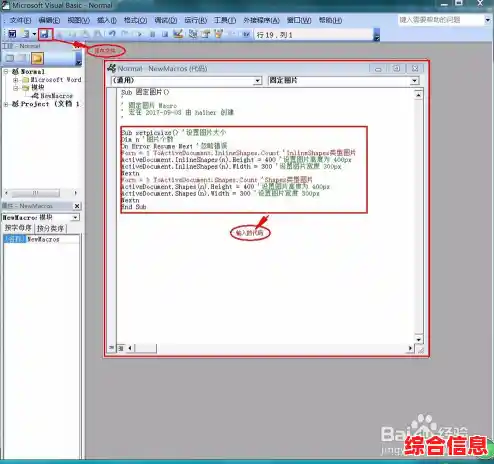The height and width of the screenshot is (464, 494).
Task: Click code window vertical scroll down arrow
Action: pyautogui.click(x=419, y=339)
